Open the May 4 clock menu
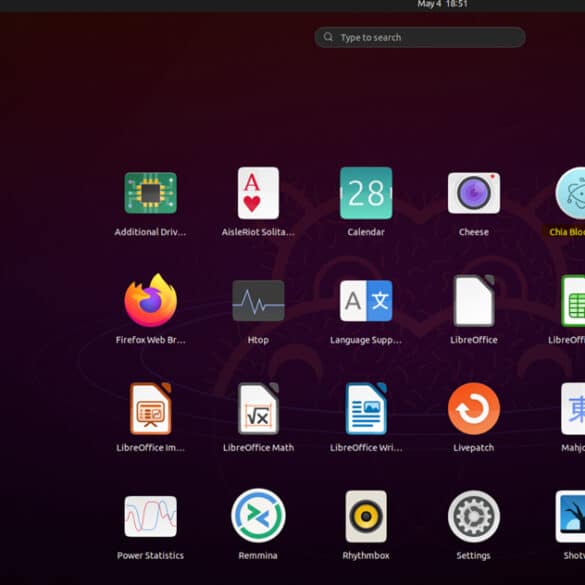Screen dimensions: 585x585 [442, 4]
